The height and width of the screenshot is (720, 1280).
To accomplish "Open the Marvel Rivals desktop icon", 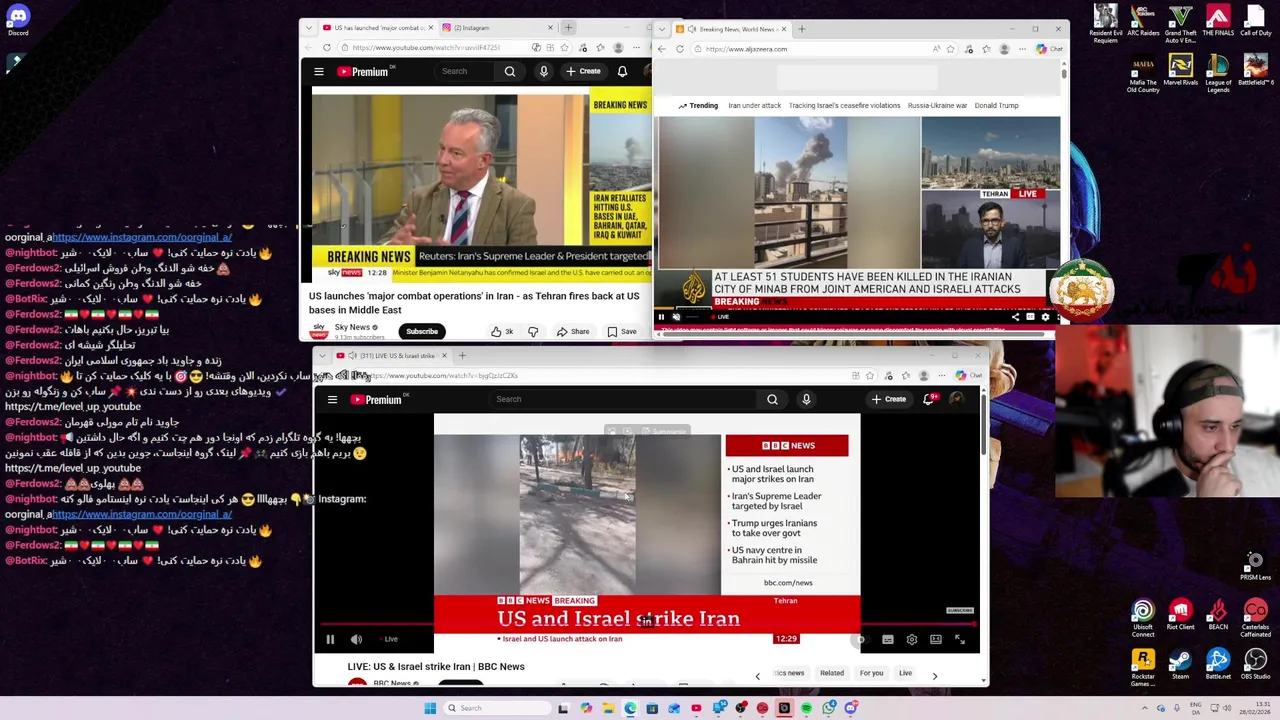I will point(1180,71).
